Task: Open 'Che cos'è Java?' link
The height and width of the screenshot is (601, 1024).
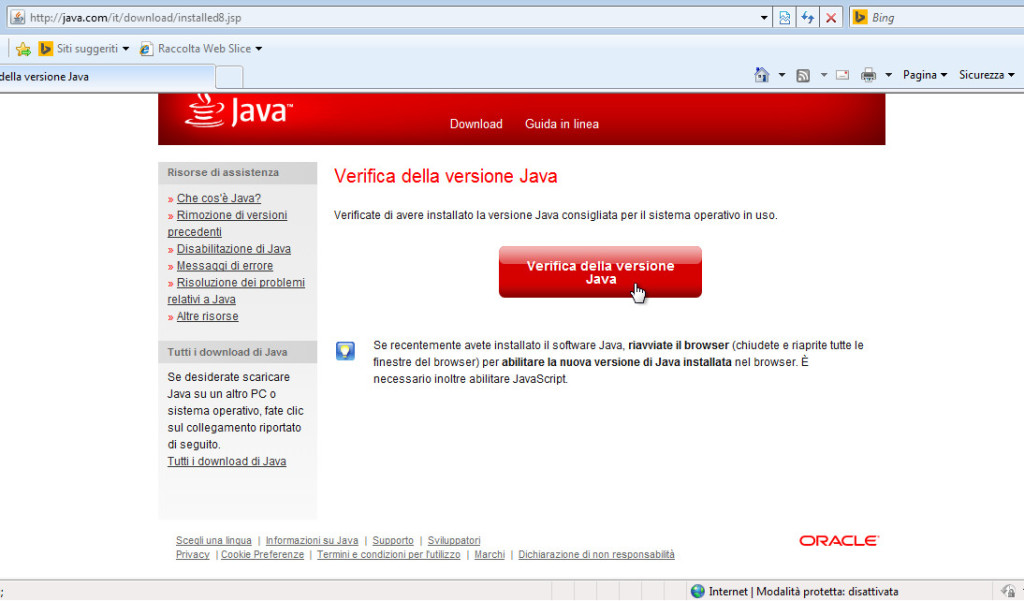Action: [x=218, y=198]
